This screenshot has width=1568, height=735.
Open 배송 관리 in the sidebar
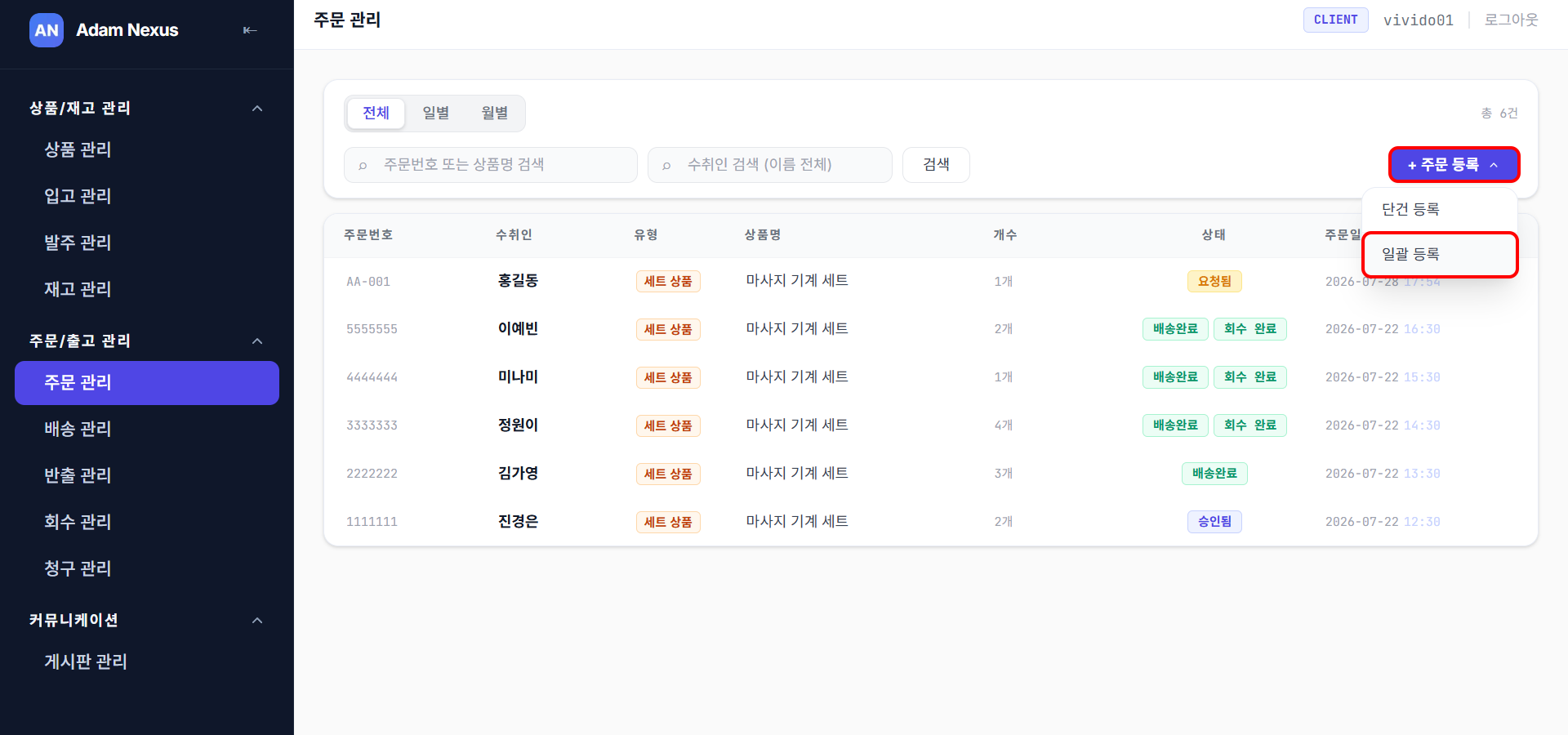(x=147, y=429)
